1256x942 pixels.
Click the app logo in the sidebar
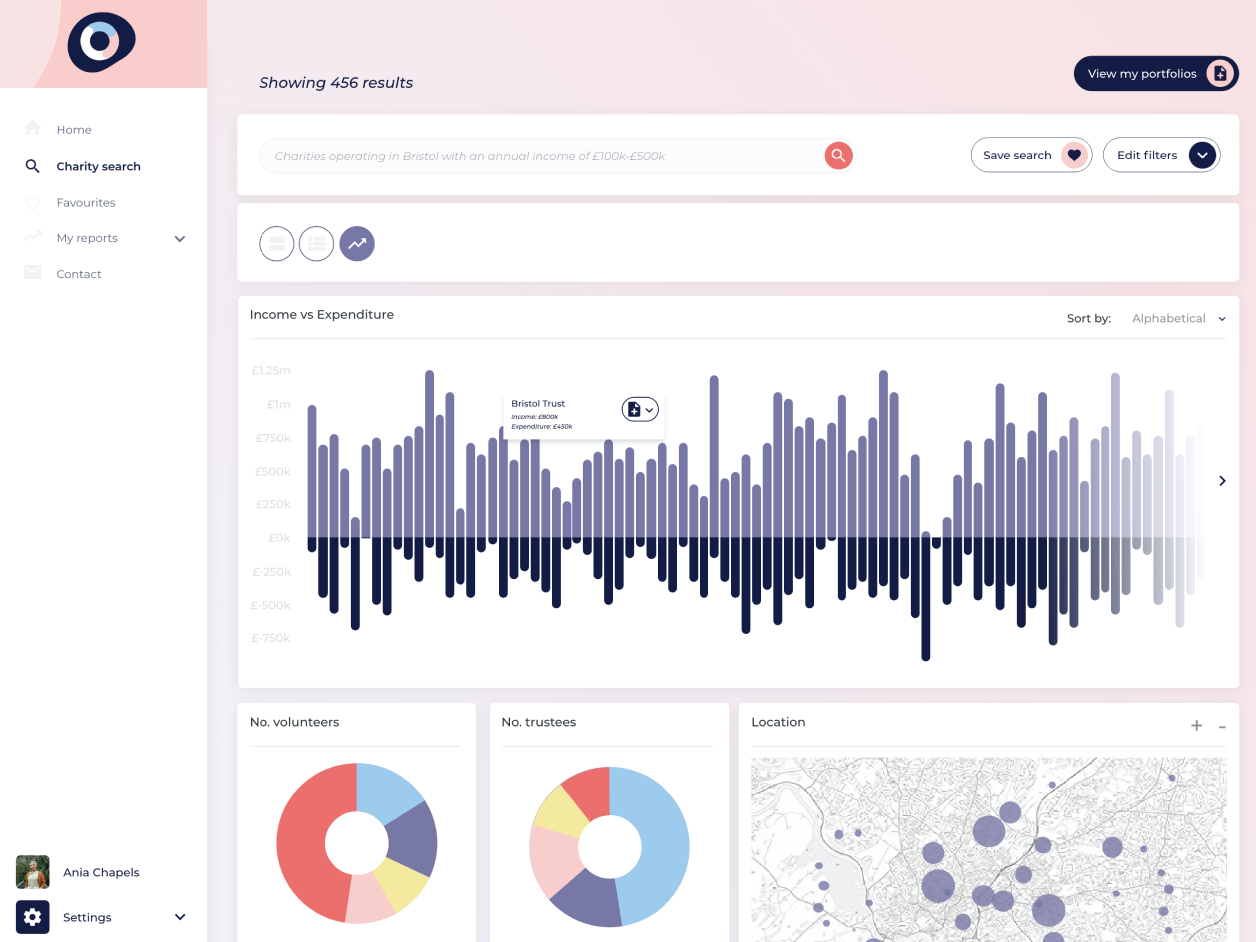pos(101,42)
